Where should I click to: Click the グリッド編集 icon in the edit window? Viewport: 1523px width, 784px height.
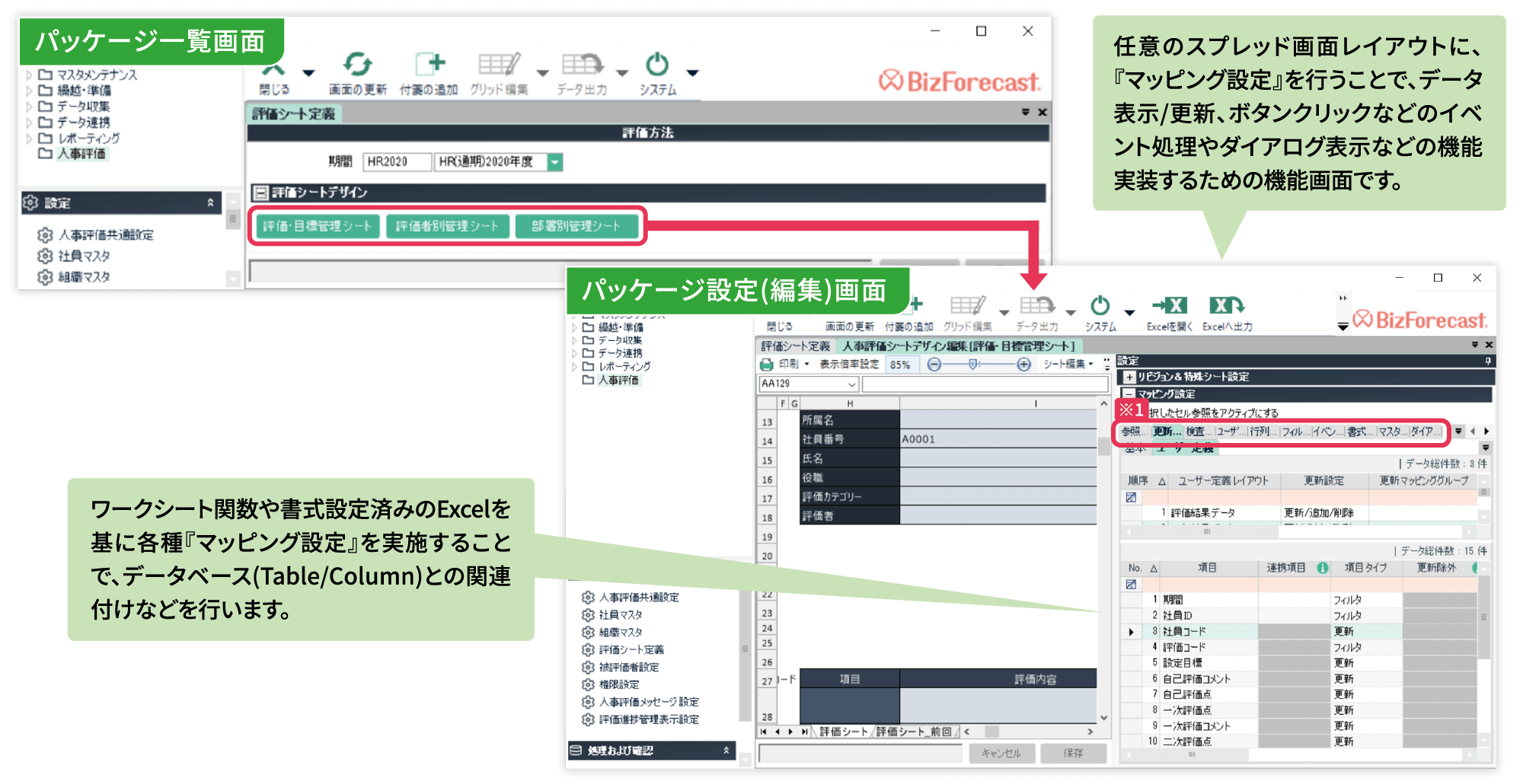[x=968, y=306]
